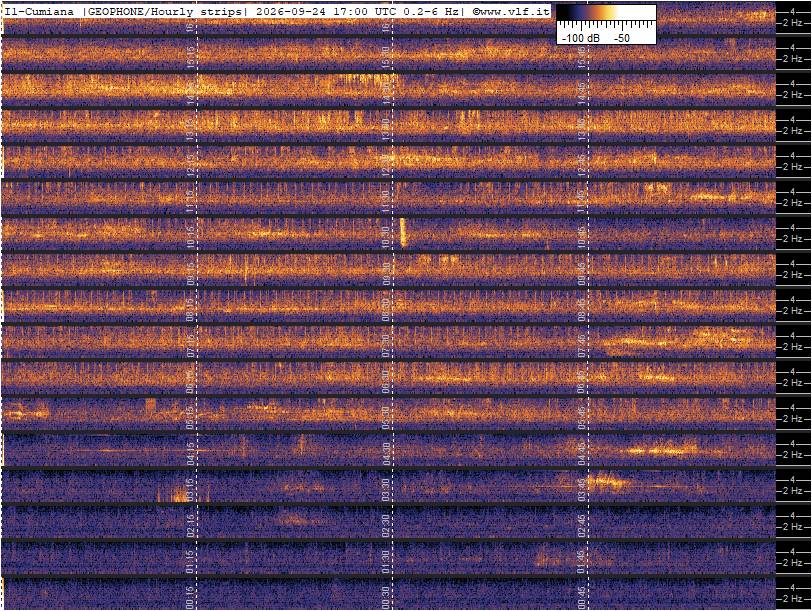This screenshot has width=812, height=611.
Task: Click the 01:30 time marker
Action: [x=386, y=562]
